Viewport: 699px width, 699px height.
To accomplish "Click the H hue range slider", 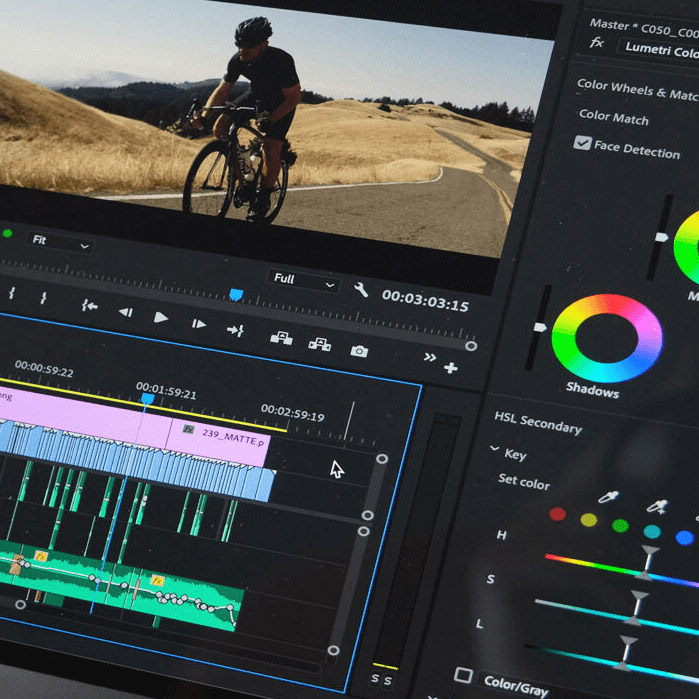I will [x=622, y=568].
